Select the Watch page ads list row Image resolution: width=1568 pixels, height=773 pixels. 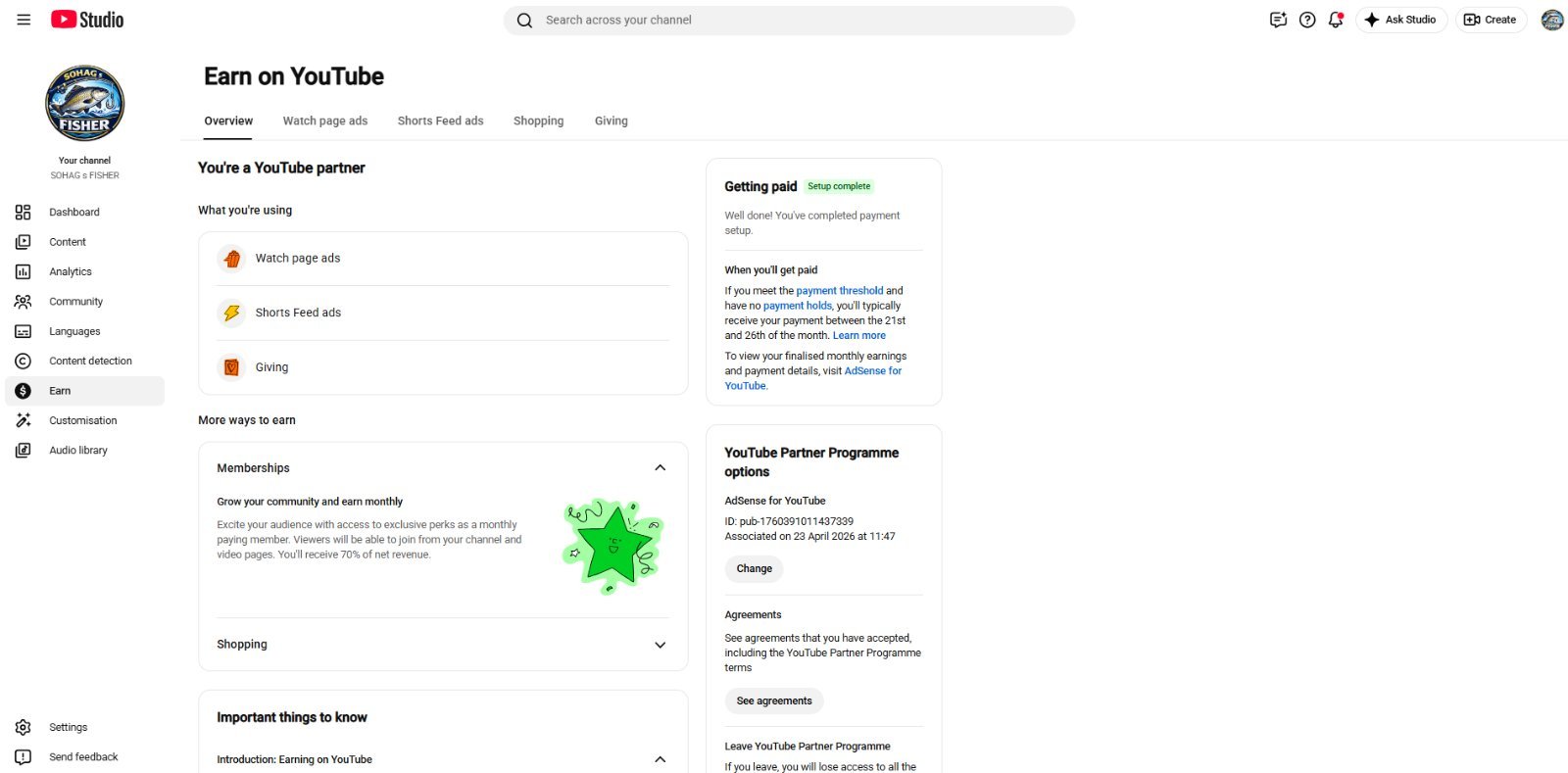point(443,259)
